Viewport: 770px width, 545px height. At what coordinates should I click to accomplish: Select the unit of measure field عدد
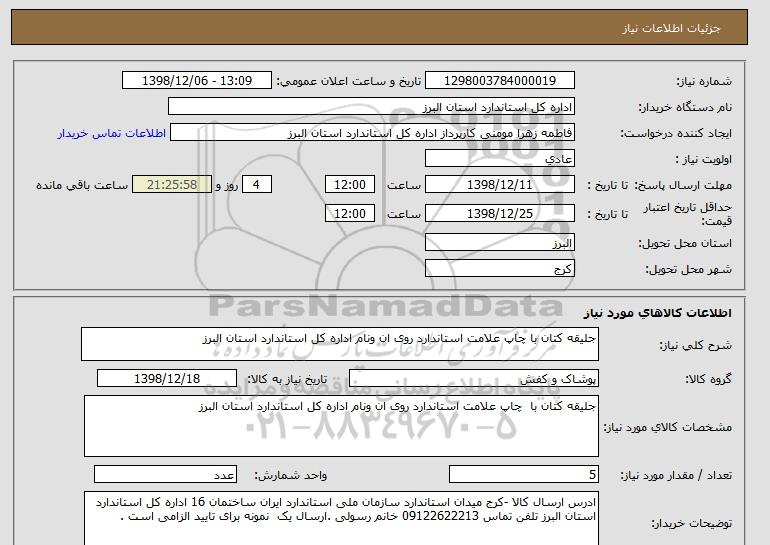pos(165,475)
